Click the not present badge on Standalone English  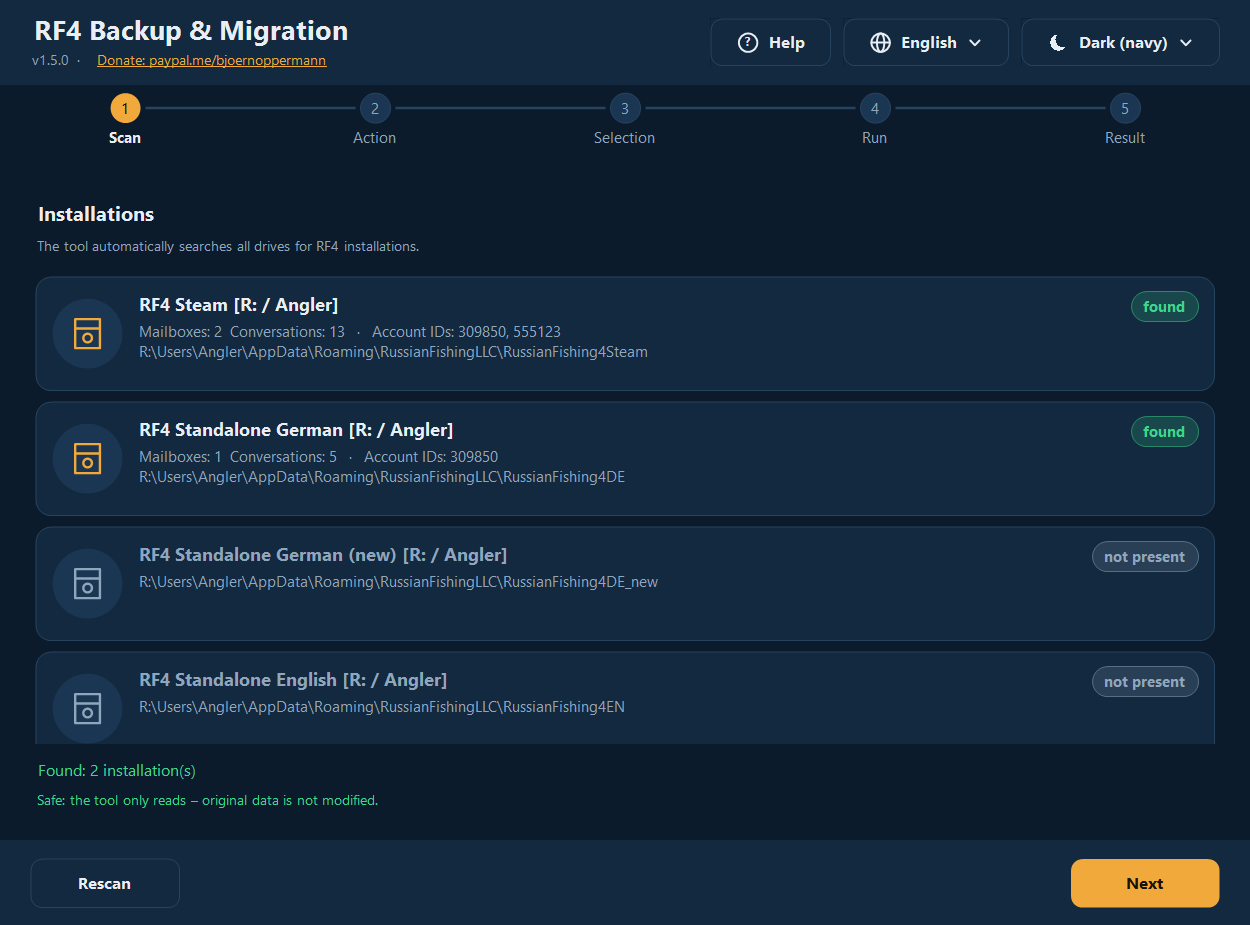(x=1145, y=682)
